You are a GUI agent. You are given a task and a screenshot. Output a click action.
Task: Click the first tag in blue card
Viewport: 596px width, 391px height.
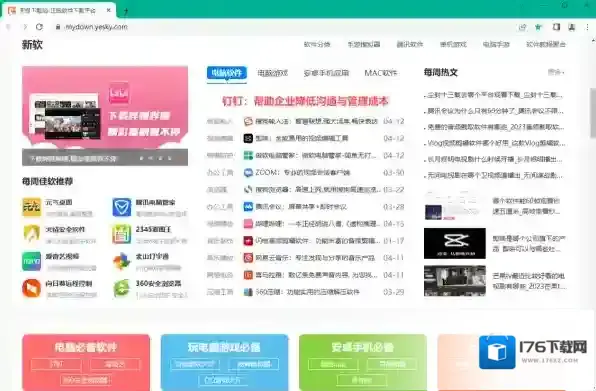pyautogui.click(x=195, y=364)
